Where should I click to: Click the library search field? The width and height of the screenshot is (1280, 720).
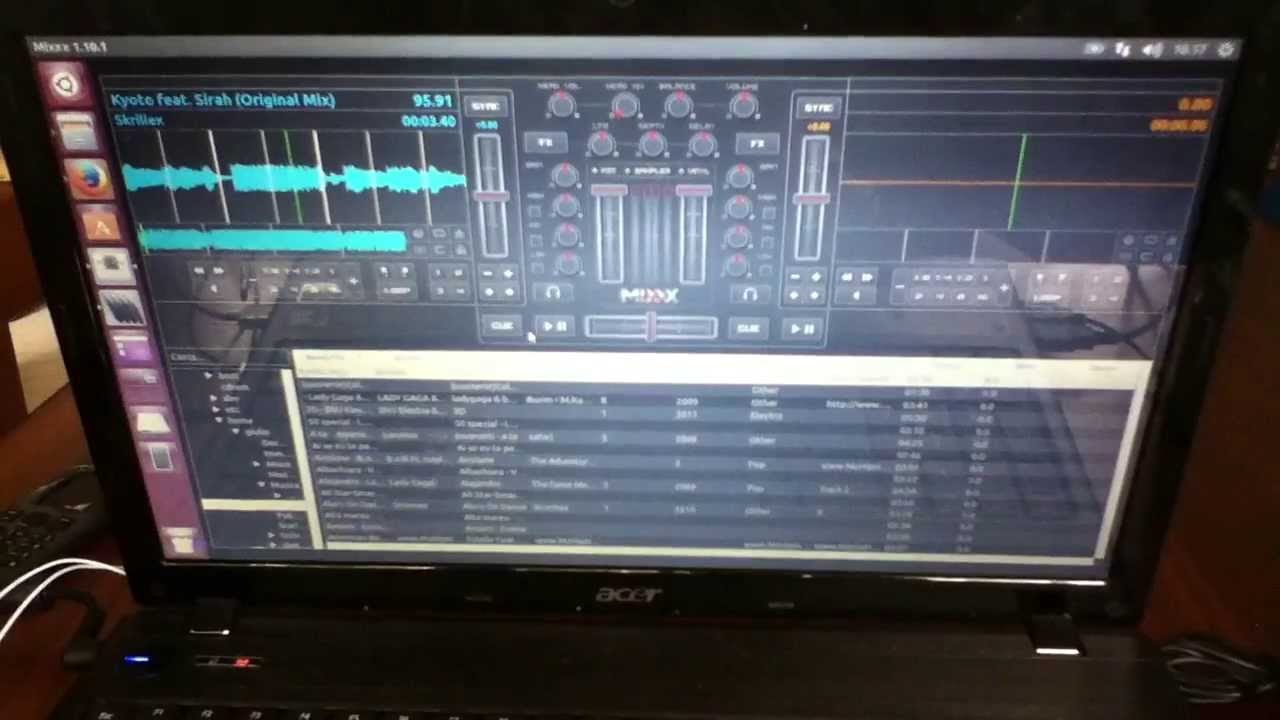coord(228,356)
